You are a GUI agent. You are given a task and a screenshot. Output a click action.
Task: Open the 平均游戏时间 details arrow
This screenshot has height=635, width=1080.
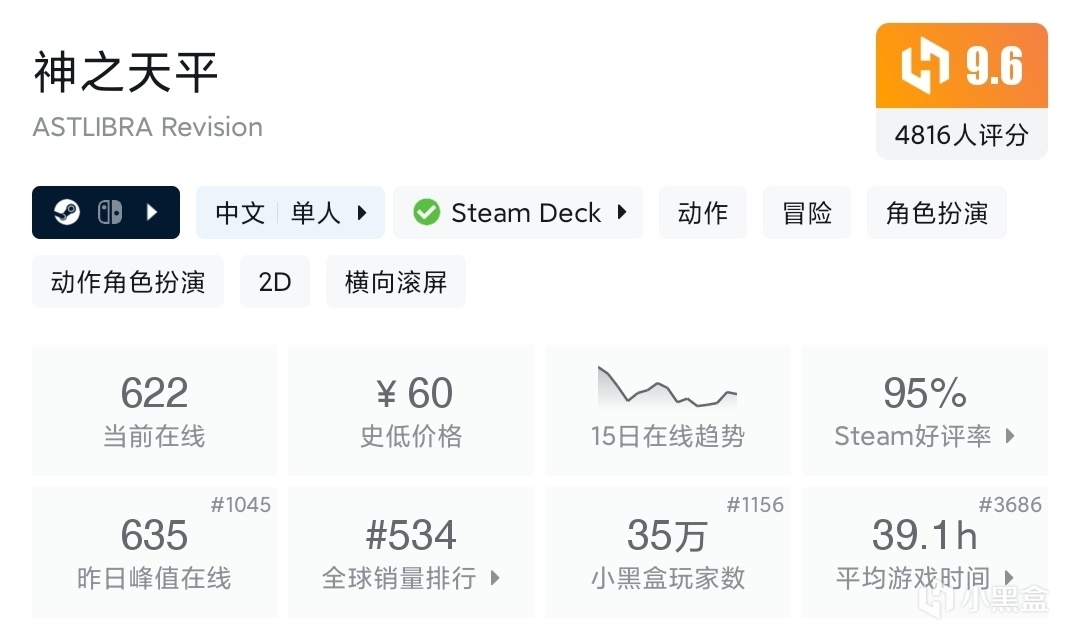[x=1009, y=578]
